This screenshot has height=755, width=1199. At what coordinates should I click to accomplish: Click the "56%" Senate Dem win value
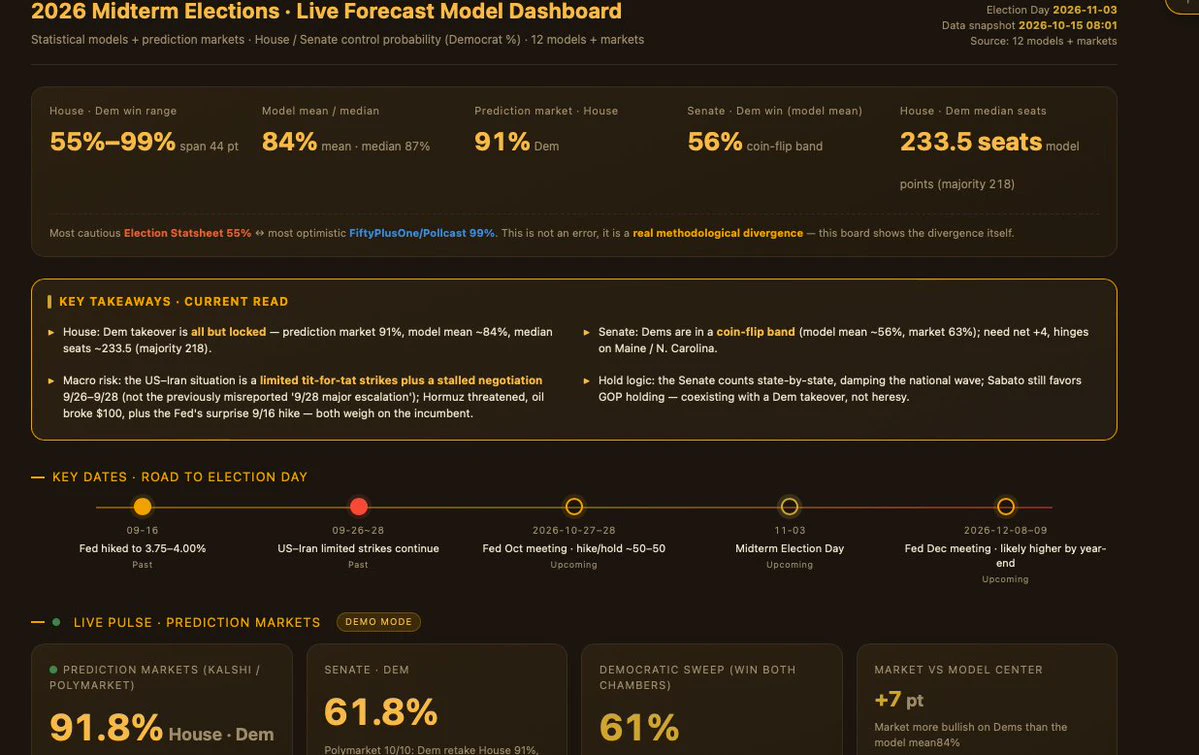[x=714, y=142]
